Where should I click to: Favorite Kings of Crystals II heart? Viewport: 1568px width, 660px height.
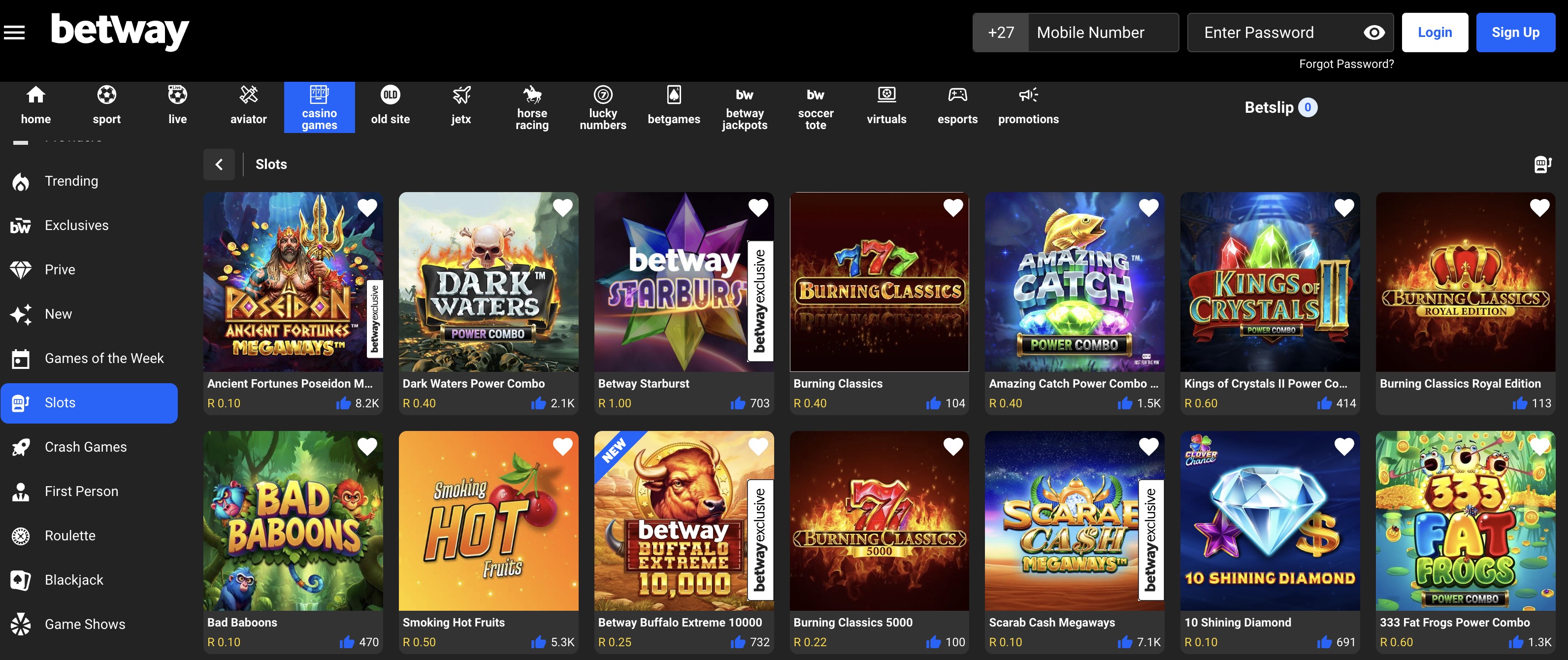[1344, 208]
